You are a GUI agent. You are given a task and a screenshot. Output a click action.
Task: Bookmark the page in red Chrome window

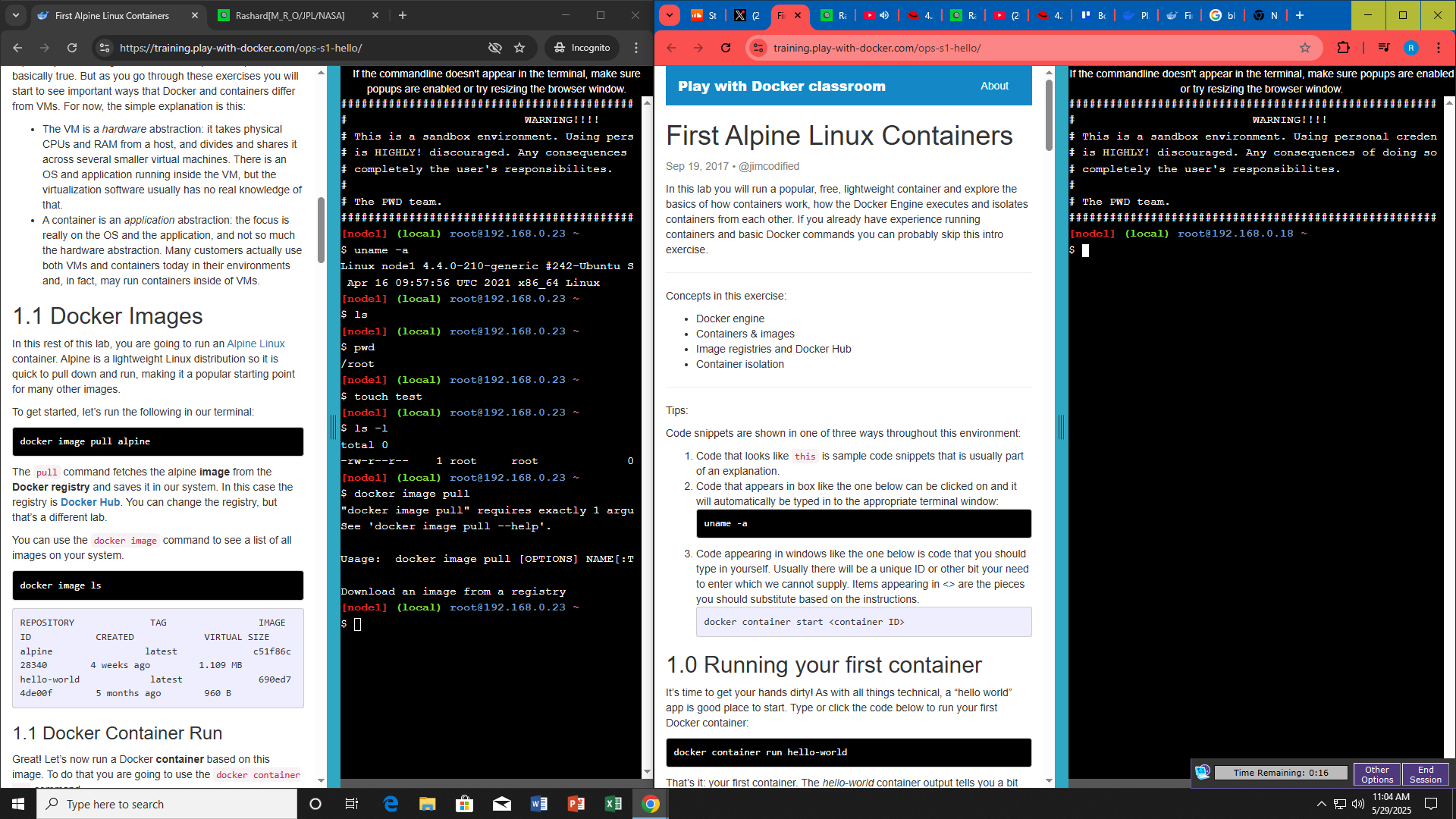[x=1305, y=48]
